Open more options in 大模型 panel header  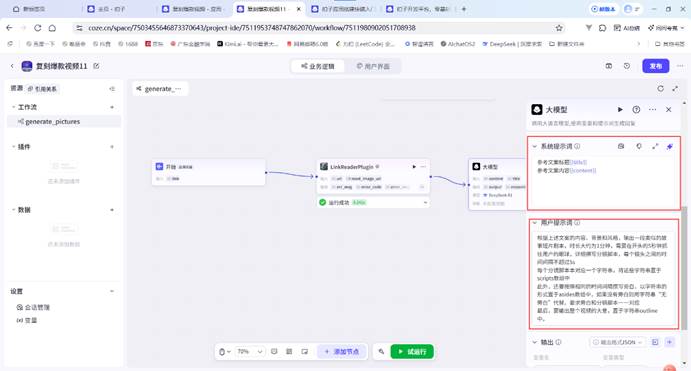pos(652,109)
